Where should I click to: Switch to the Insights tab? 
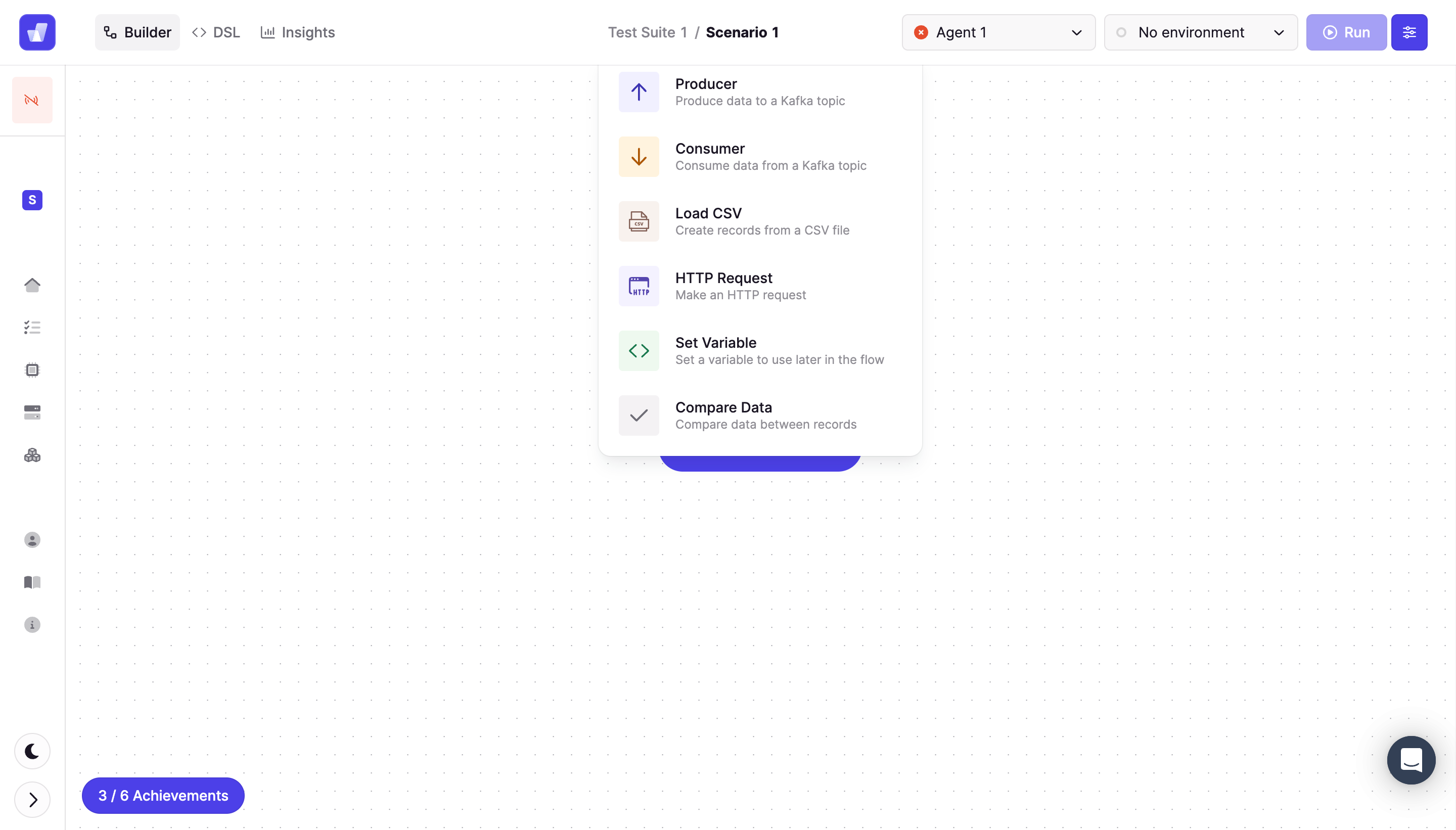298,32
